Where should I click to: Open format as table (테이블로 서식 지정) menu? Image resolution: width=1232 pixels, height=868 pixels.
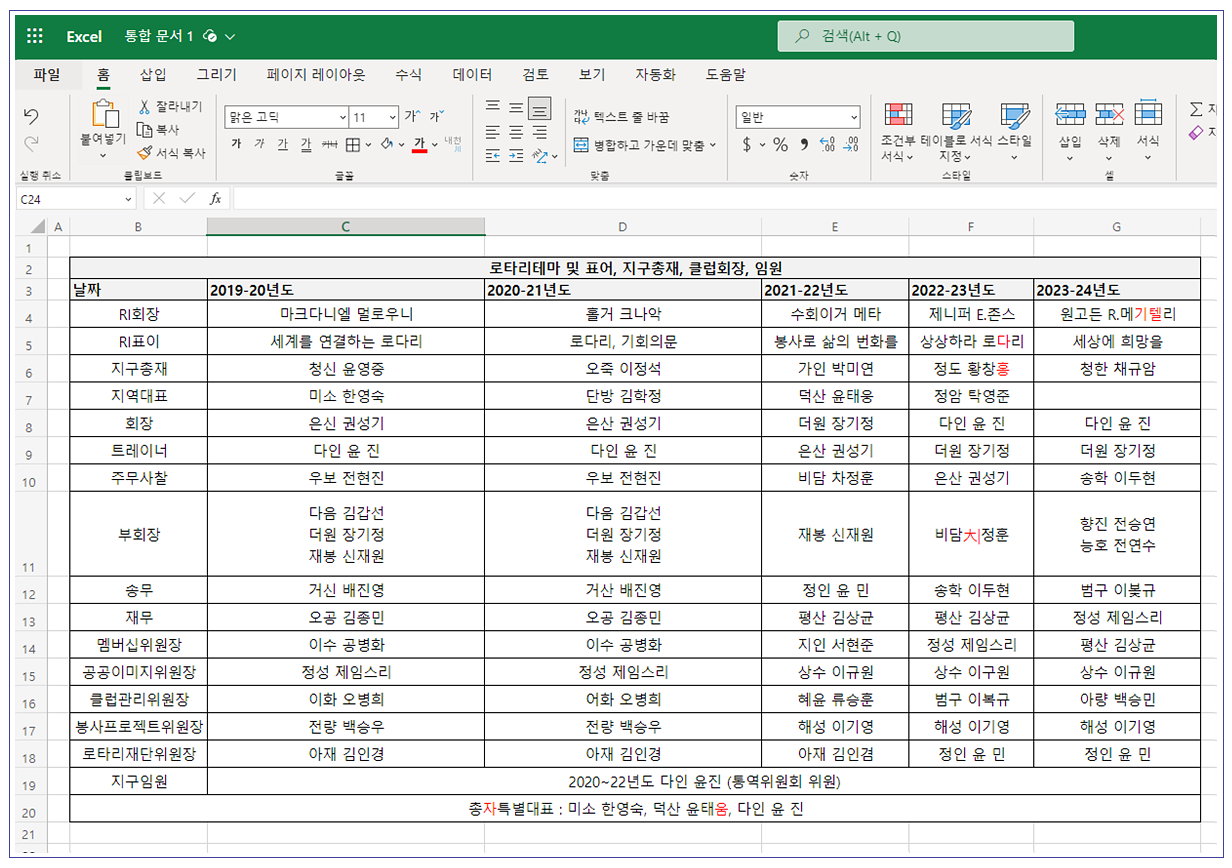pyautogui.click(x=956, y=132)
